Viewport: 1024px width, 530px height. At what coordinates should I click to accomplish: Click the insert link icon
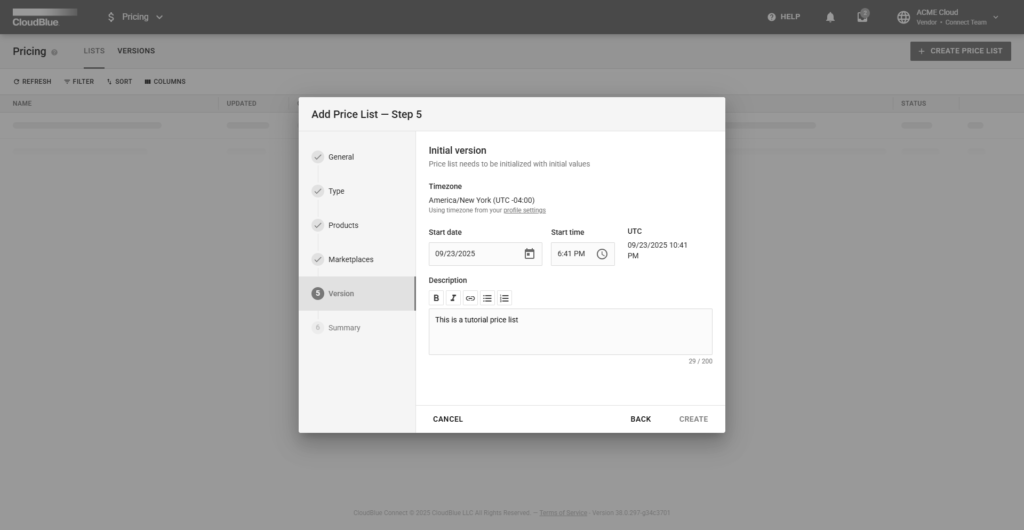pos(470,298)
